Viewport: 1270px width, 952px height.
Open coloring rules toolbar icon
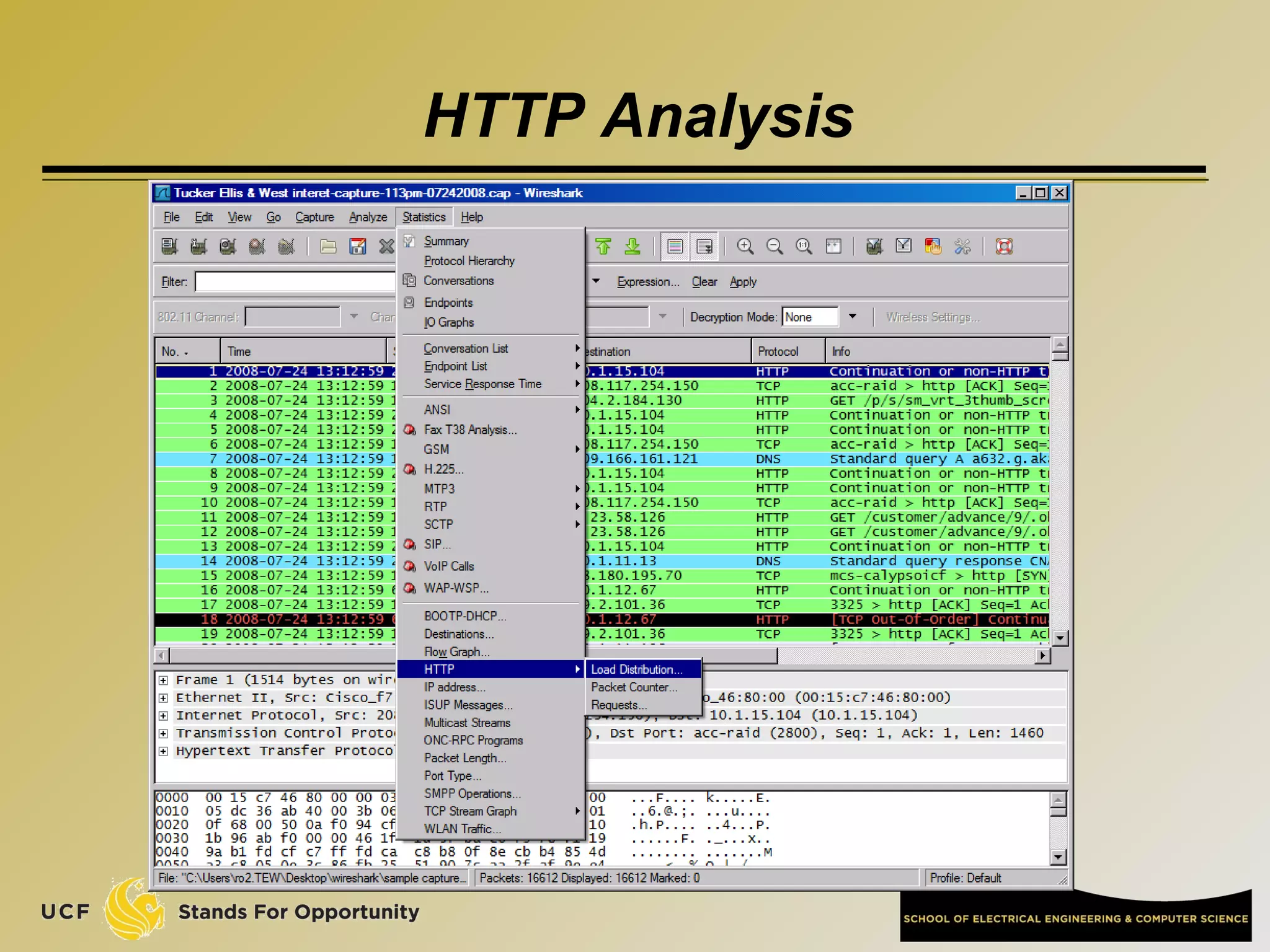click(x=933, y=247)
